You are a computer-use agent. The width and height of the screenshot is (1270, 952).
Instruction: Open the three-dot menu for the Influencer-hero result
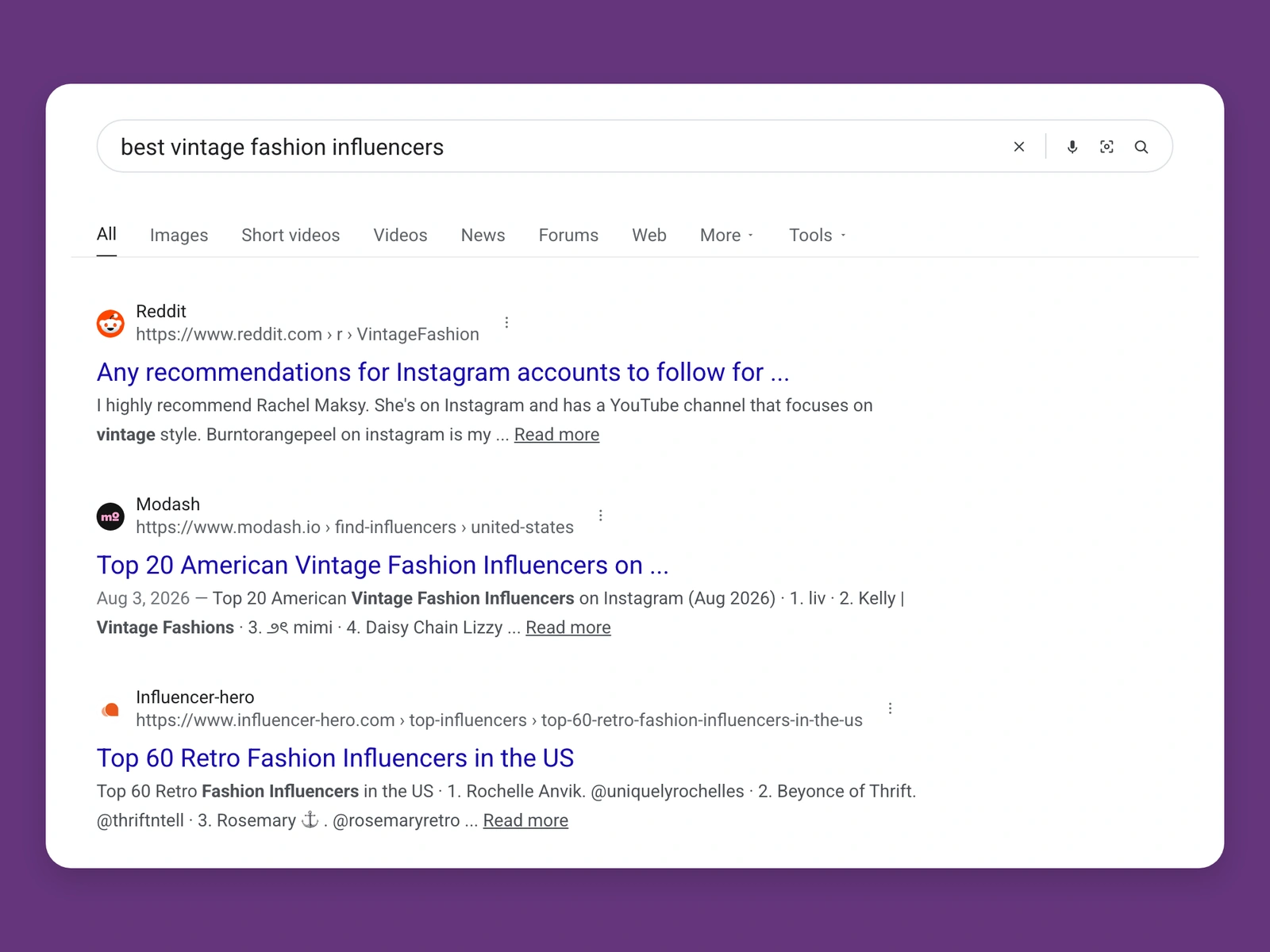[890, 708]
